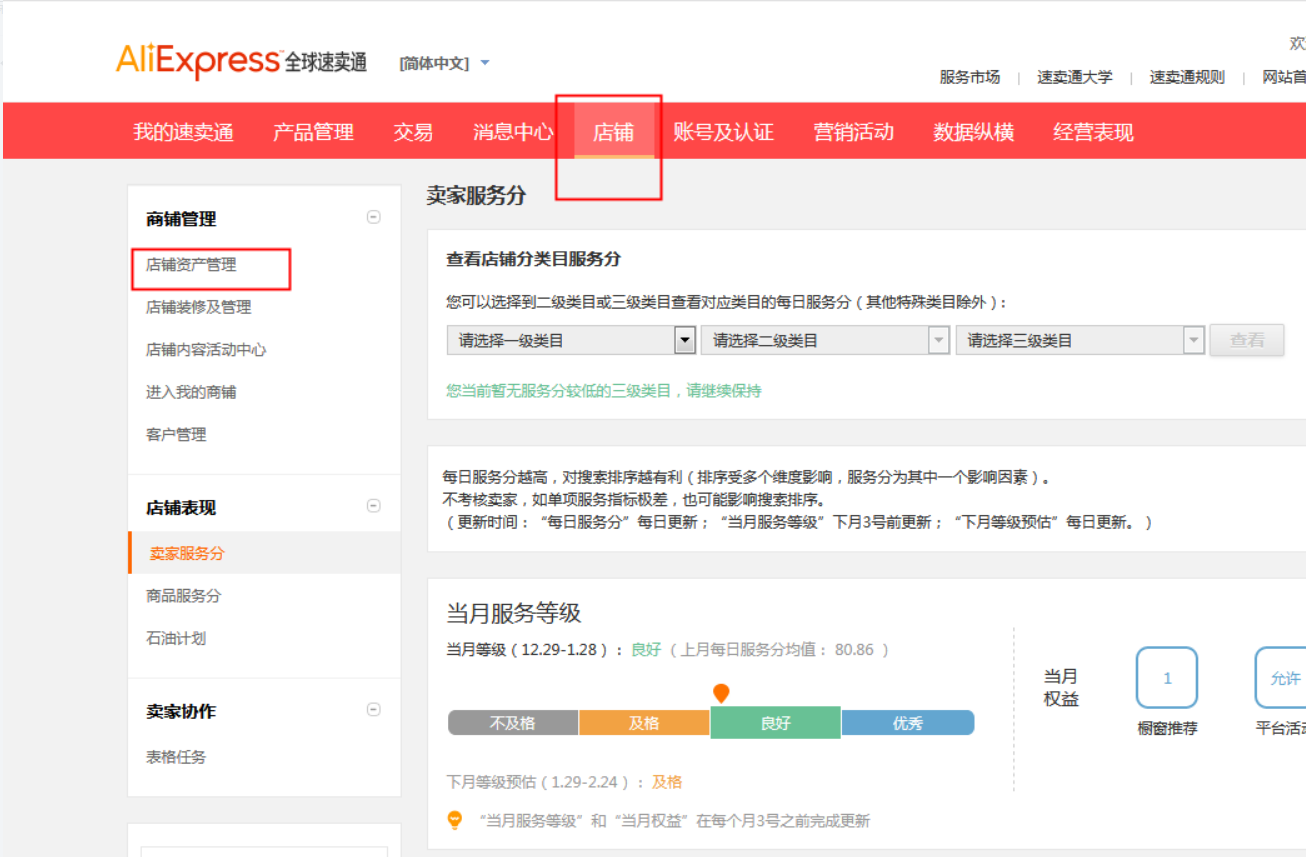The height and width of the screenshot is (857, 1306).
Task: Collapse the 卖家协作 section
Action: [x=373, y=710]
